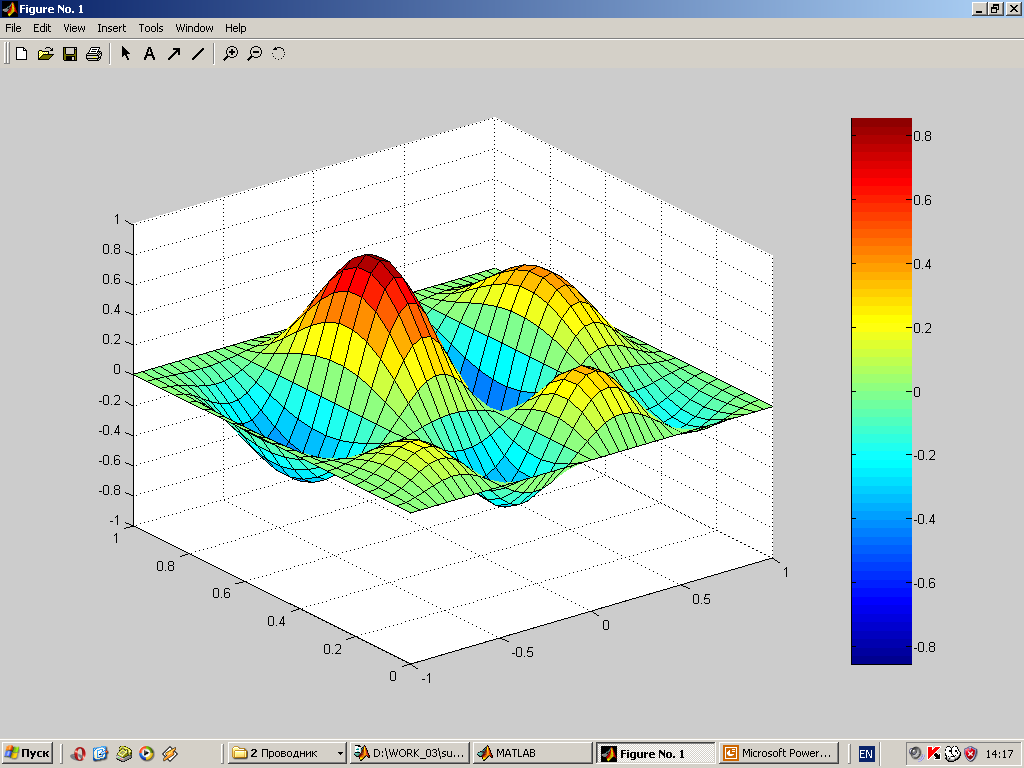Viewport: 1024px width, 768px height.
Task: Click the Figure No. 1 taskbar button
Action: tap(656, 753)
